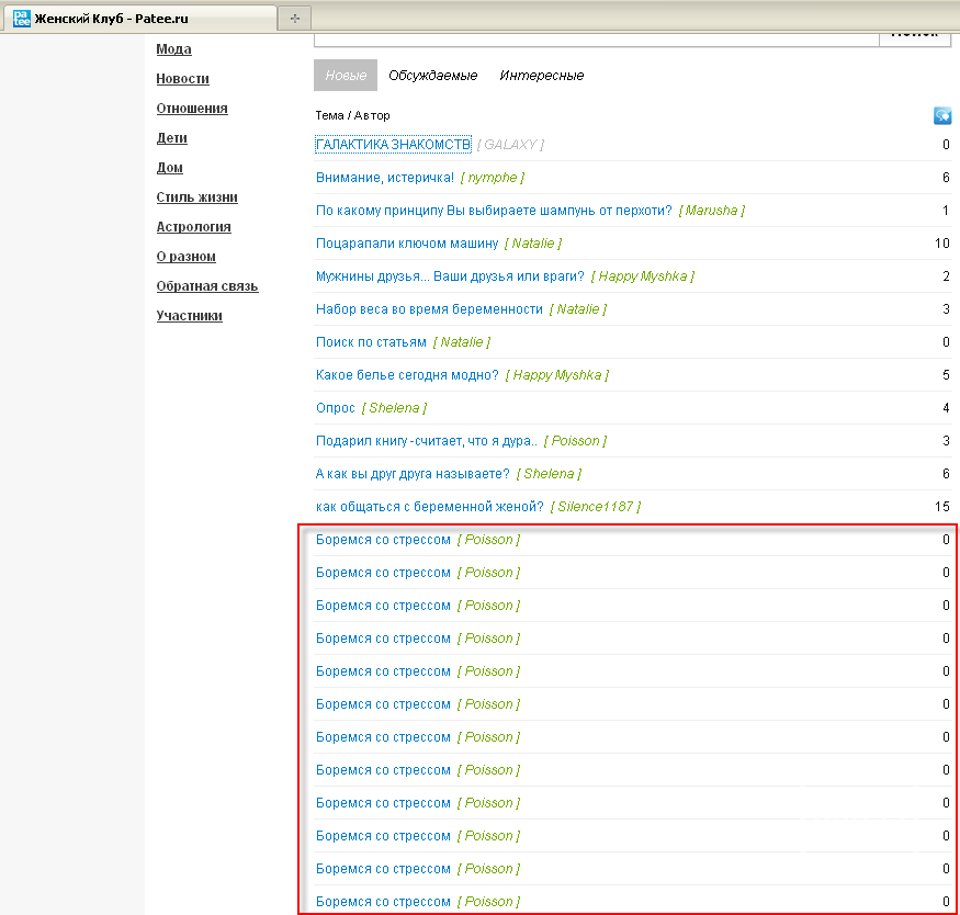The image size is (960, 915).
Task: View the Участники list
Action: coord(189,316)
